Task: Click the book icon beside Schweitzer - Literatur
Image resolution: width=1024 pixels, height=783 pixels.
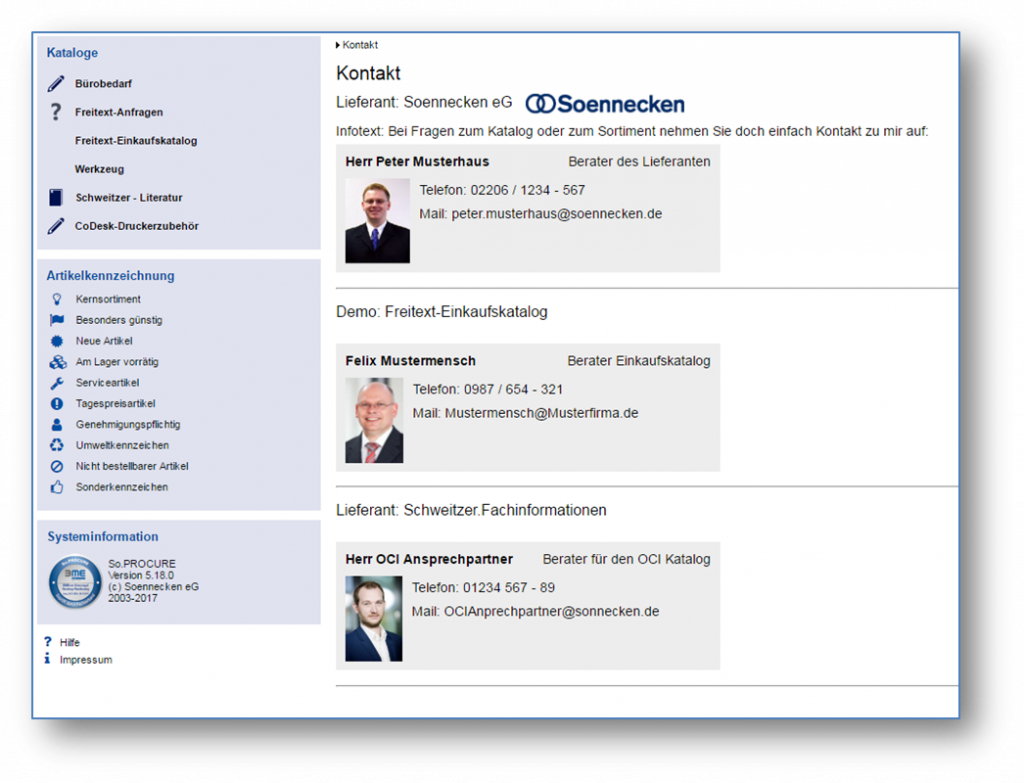Action: (56, 197)
